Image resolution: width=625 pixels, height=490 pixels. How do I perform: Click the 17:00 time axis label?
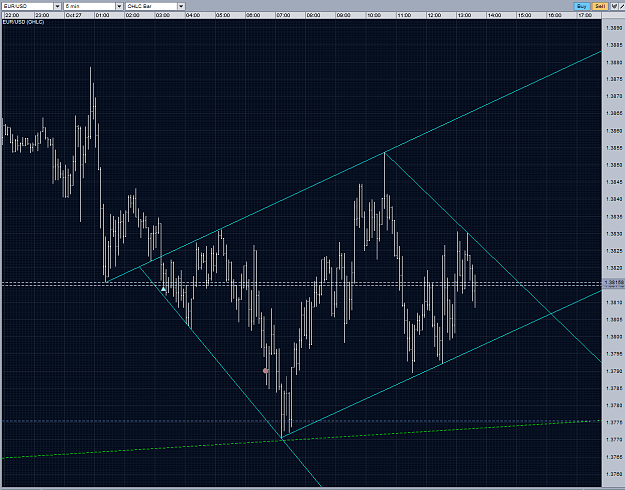(585, 15)
